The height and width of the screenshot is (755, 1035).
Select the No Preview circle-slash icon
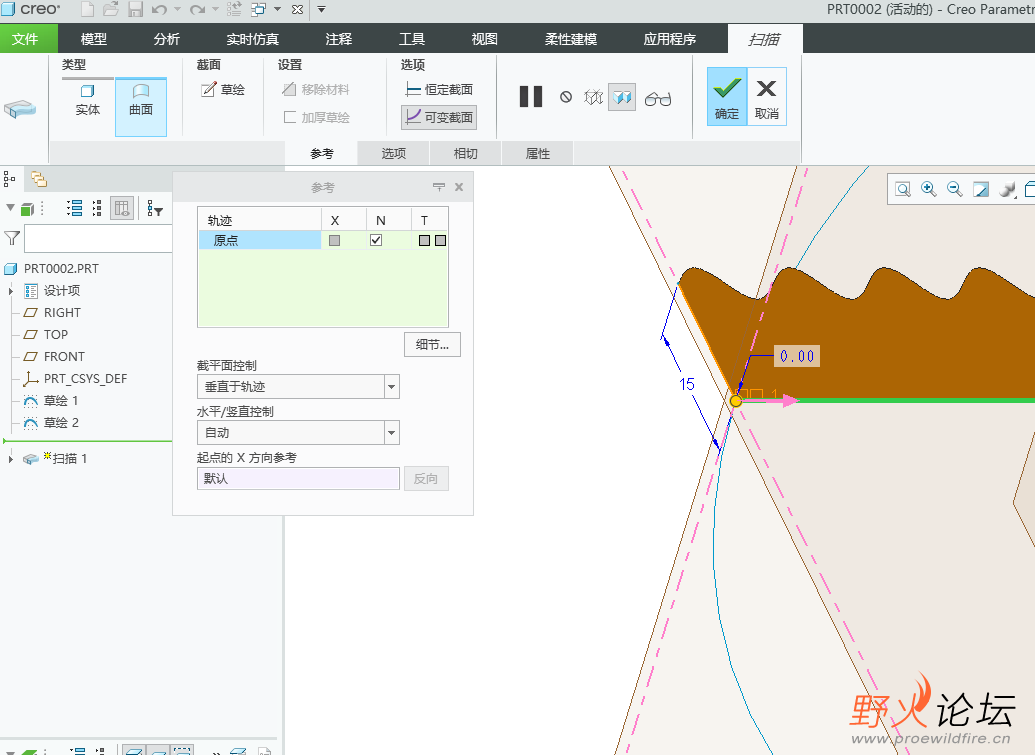(x=566, y=97)
